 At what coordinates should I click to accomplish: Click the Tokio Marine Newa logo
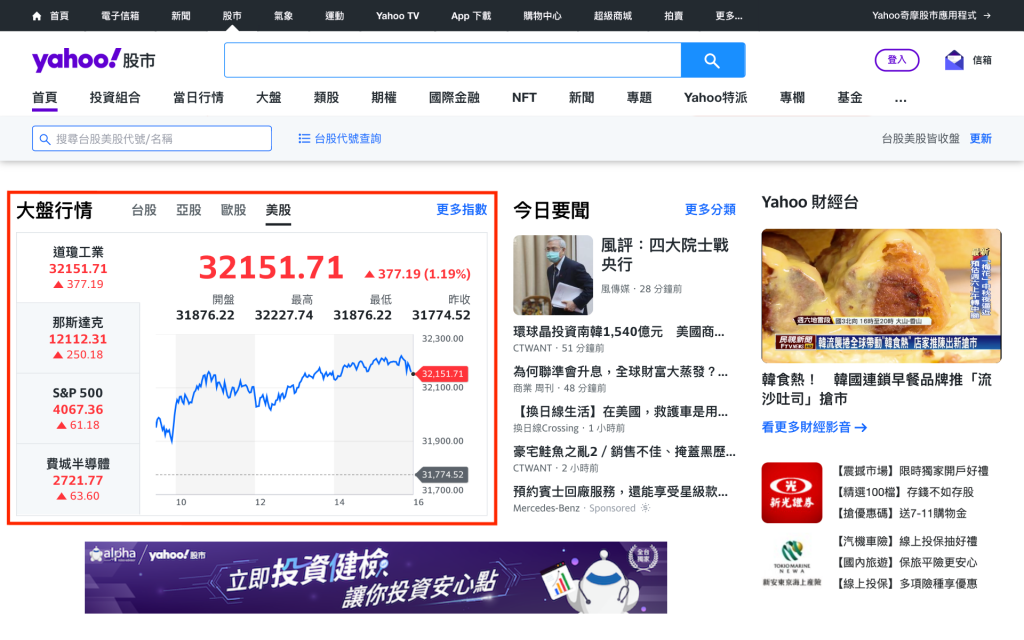[792, 562]
